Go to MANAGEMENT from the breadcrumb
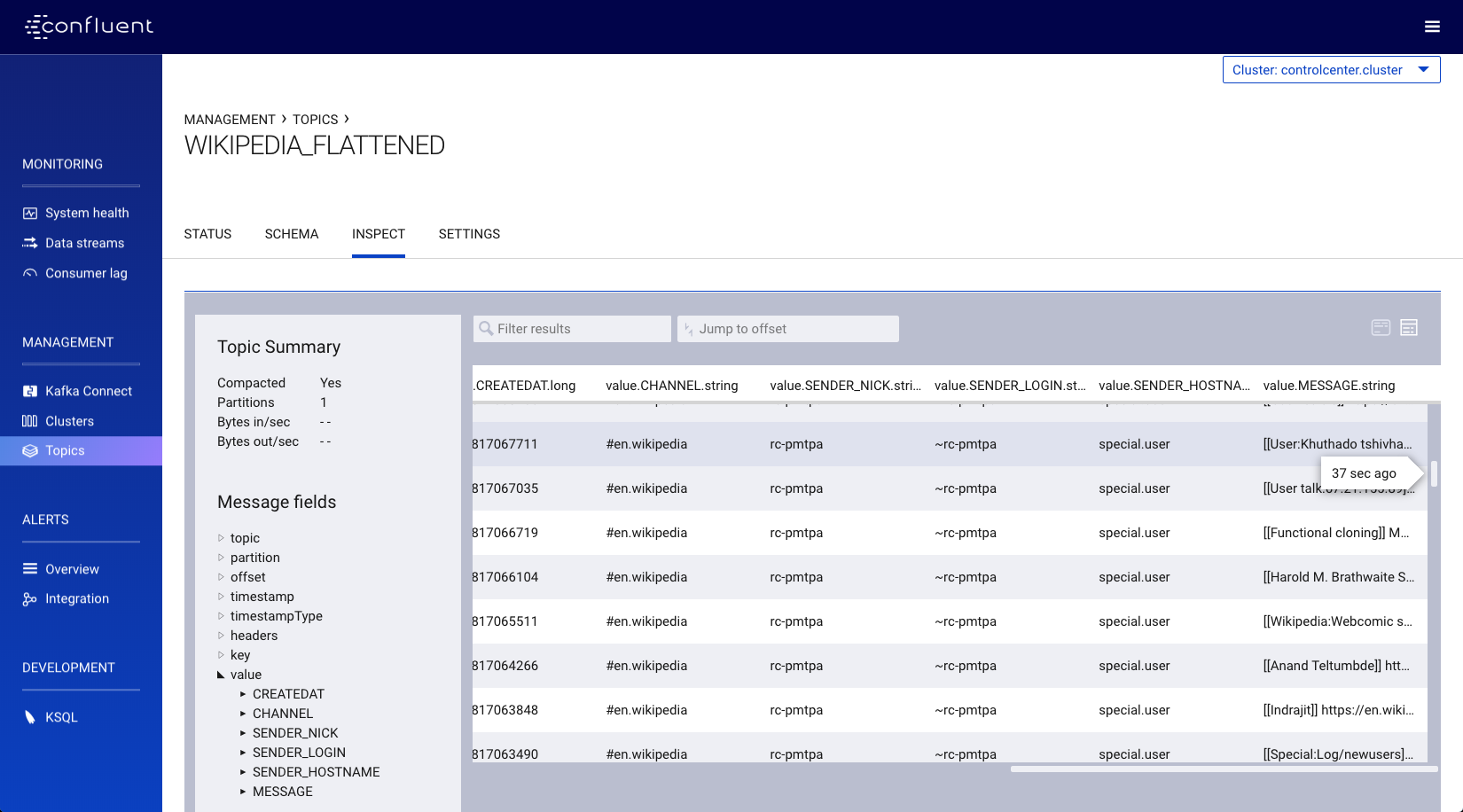Screen dimensions: 1463x812 [x=230, y=119]
